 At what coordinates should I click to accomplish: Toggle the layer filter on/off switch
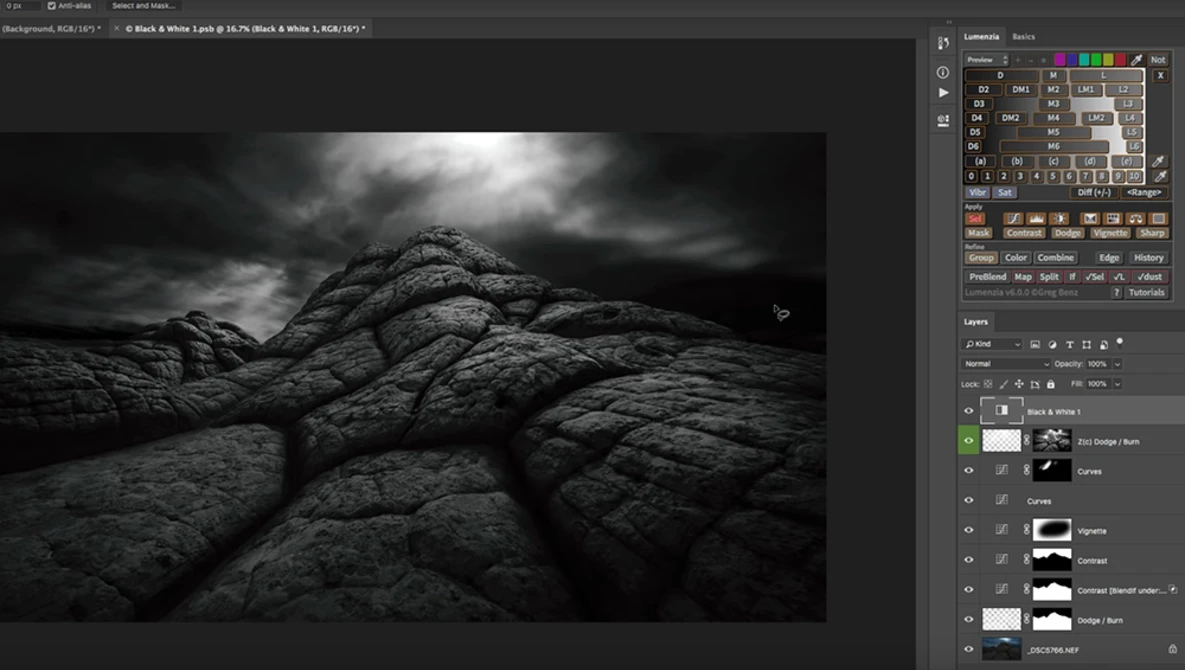point(1119,342)
